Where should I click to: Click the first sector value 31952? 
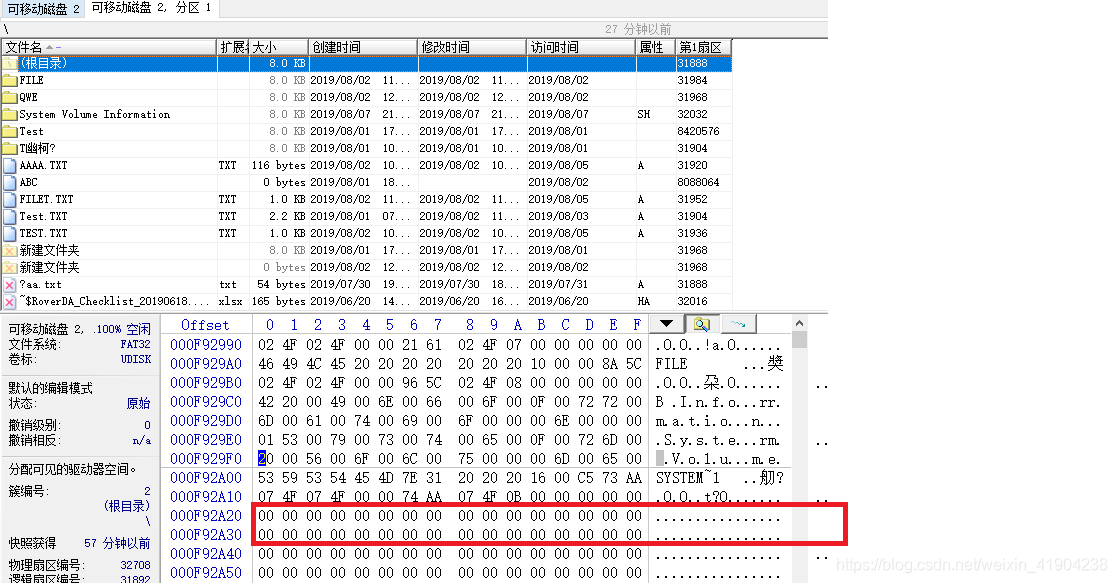[692, 200]
